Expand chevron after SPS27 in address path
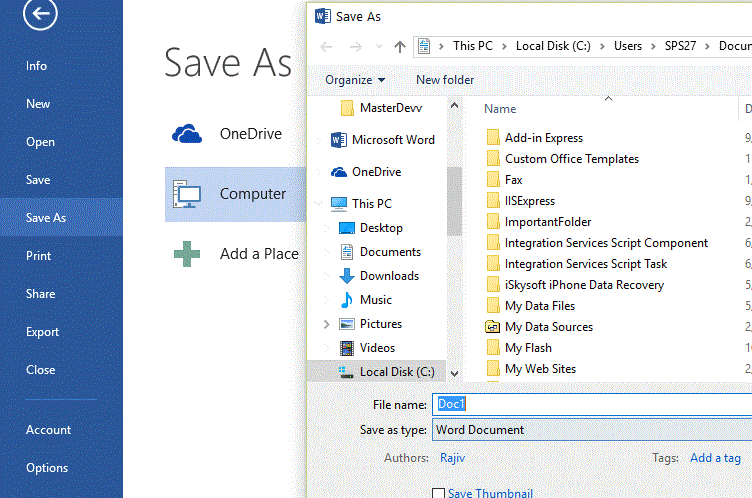 point(707,47)
